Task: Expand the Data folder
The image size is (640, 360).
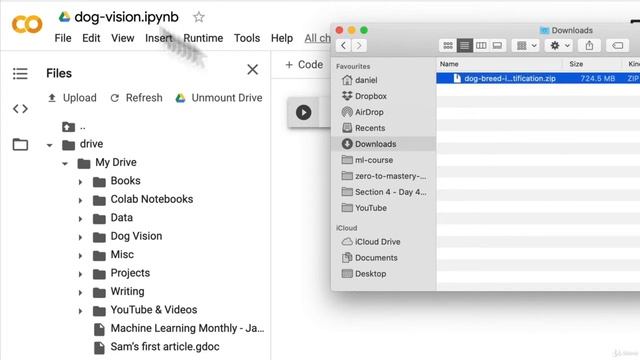Action: [80, 219]
